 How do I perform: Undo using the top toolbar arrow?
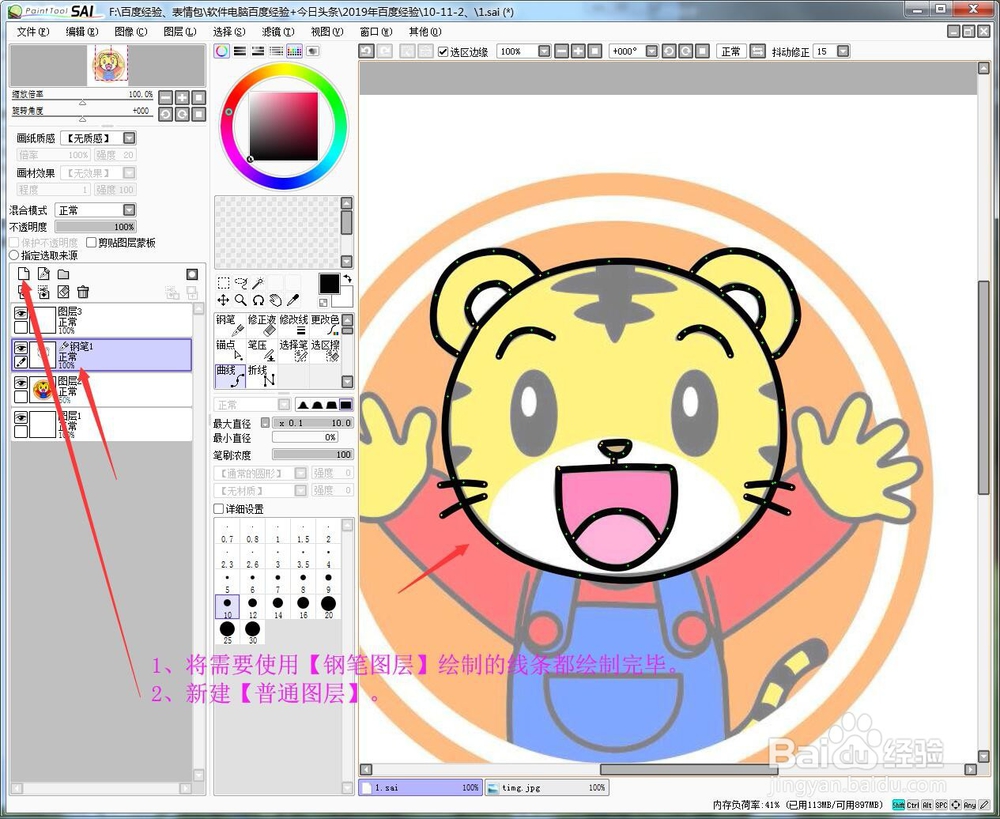366,52
